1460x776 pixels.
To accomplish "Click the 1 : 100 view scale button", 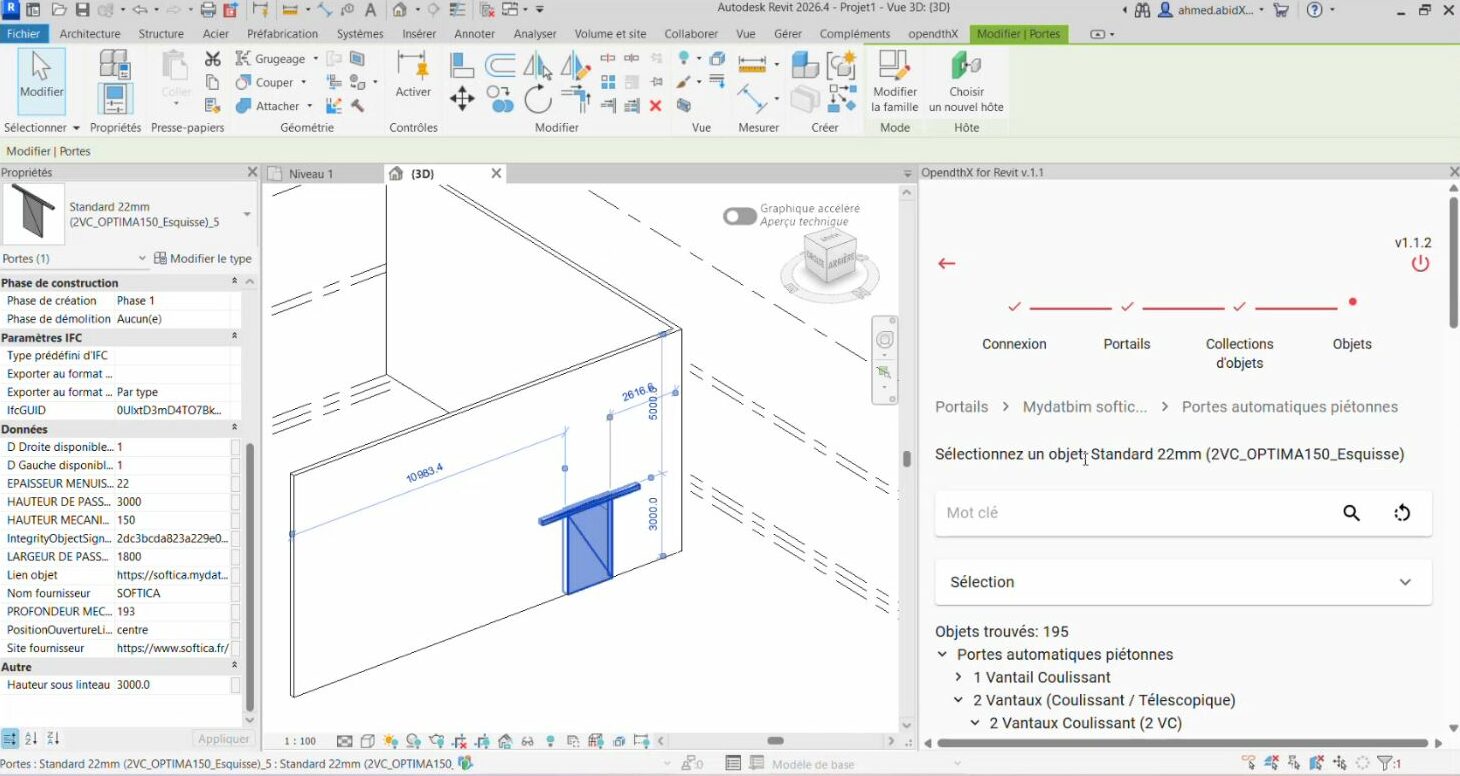I will [300, 741].
